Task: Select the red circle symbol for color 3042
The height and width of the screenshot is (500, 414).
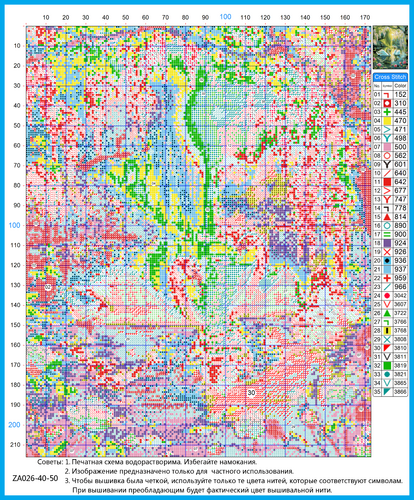Action: click(x=387, y=295)
